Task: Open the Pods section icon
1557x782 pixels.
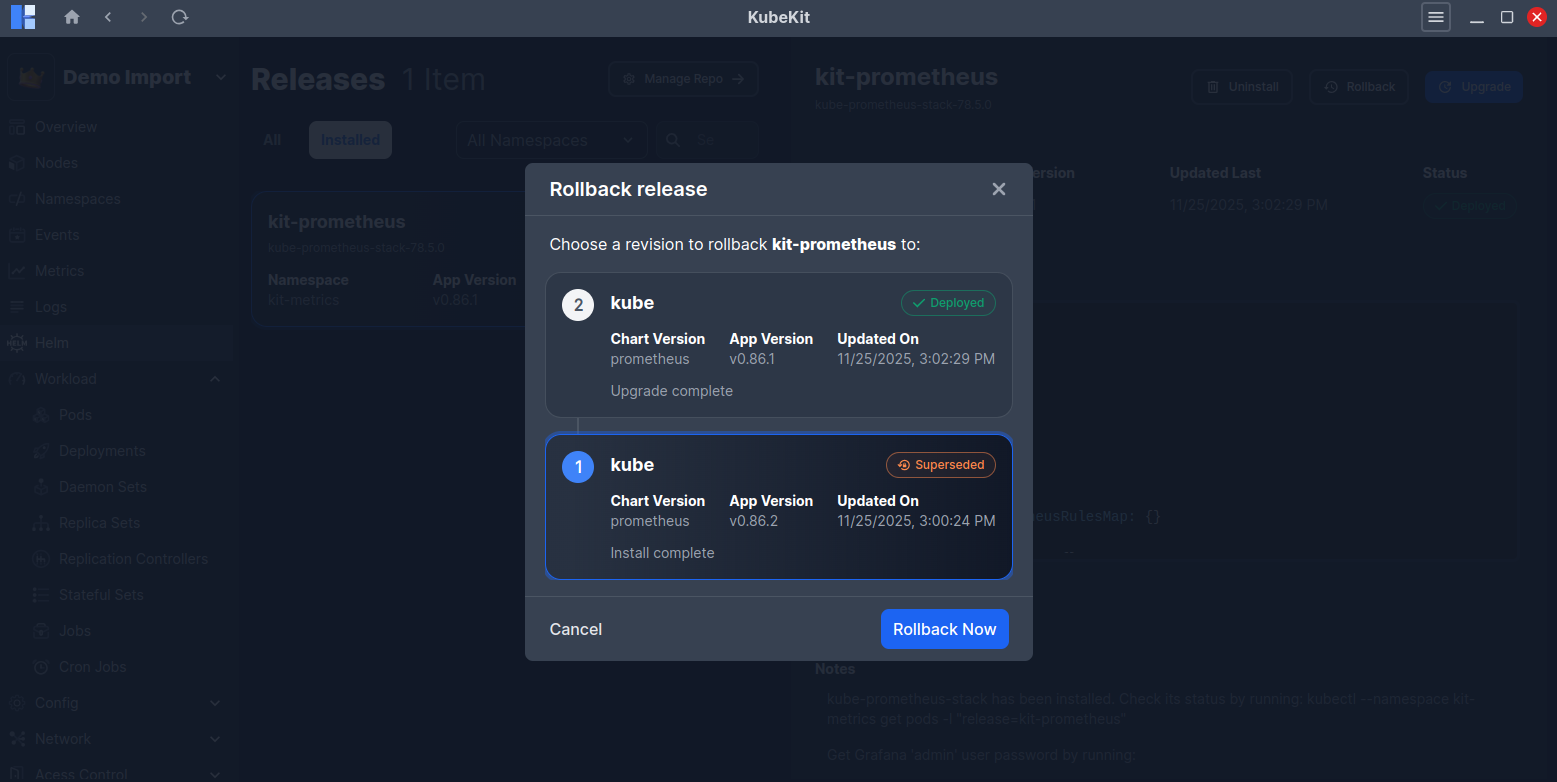Action: point(40,414)
